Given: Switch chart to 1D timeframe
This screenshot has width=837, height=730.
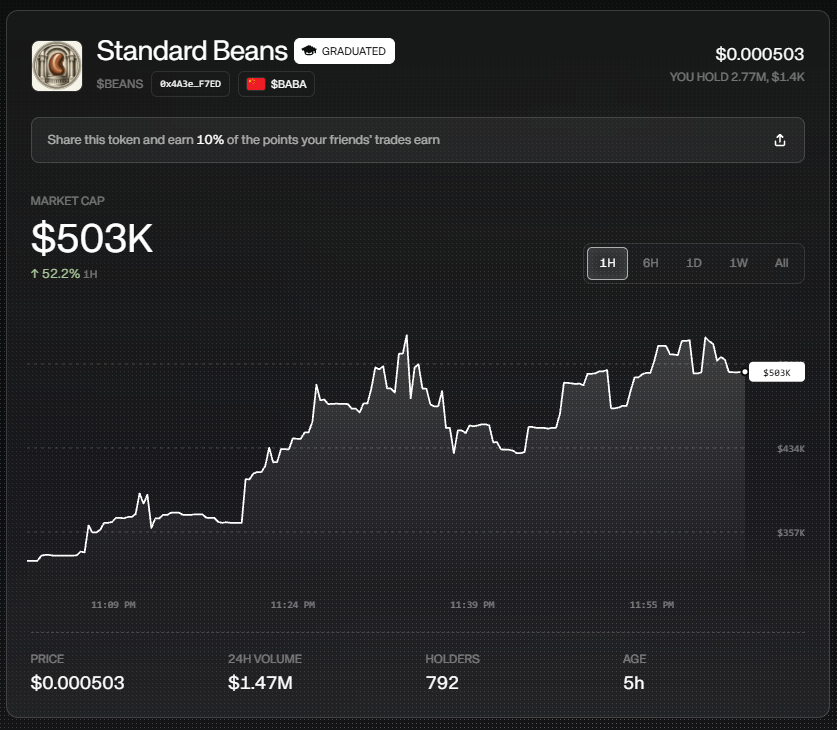Looking at the screenshot, I should tap(693, 263).
